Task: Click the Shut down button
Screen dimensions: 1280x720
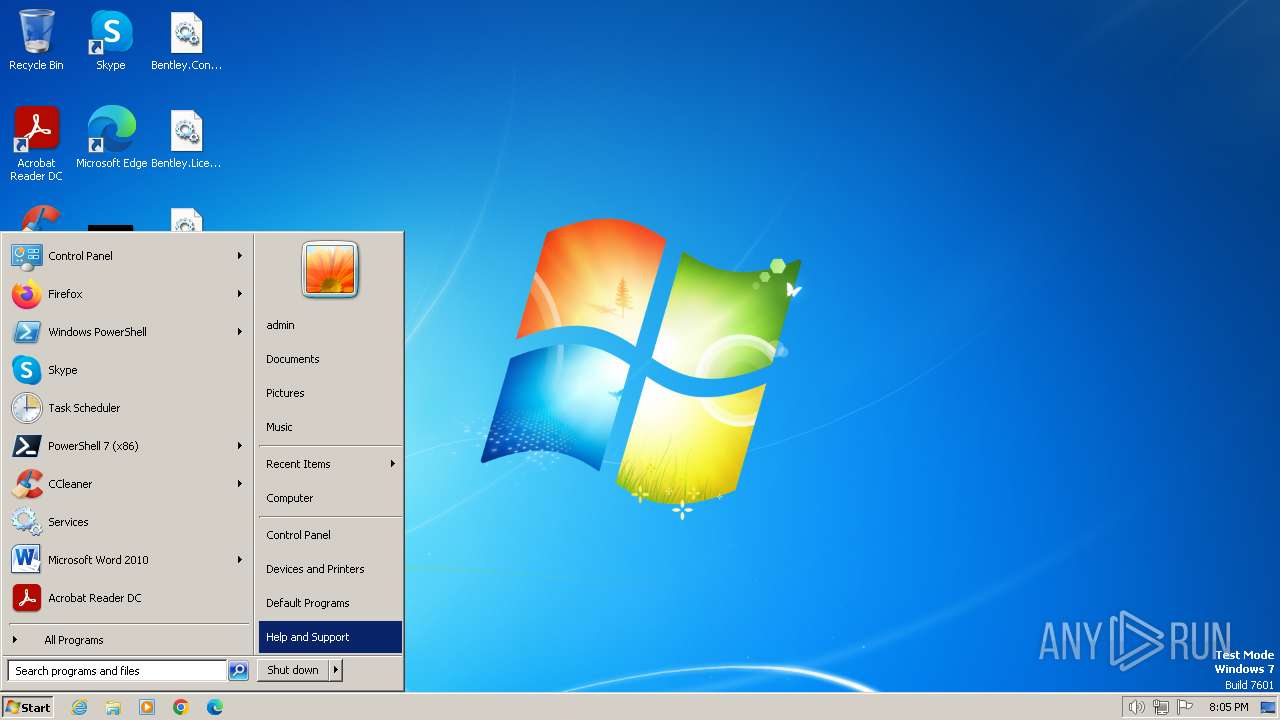Action: click(x=293, y=670)
